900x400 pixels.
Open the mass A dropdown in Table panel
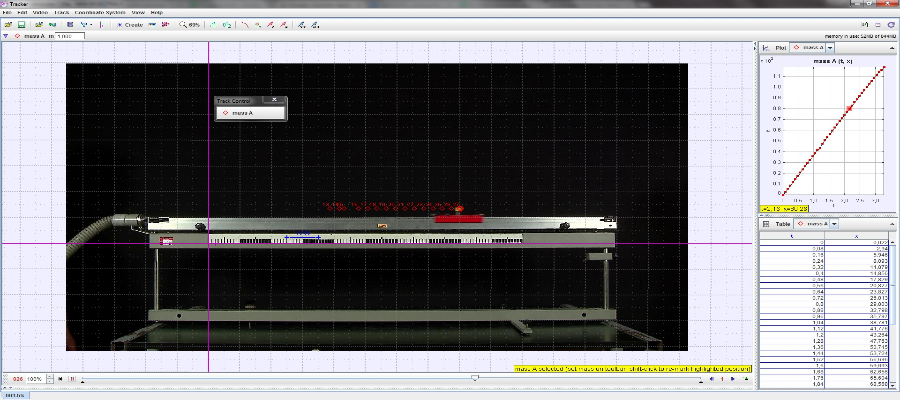[x=834, y=224]
